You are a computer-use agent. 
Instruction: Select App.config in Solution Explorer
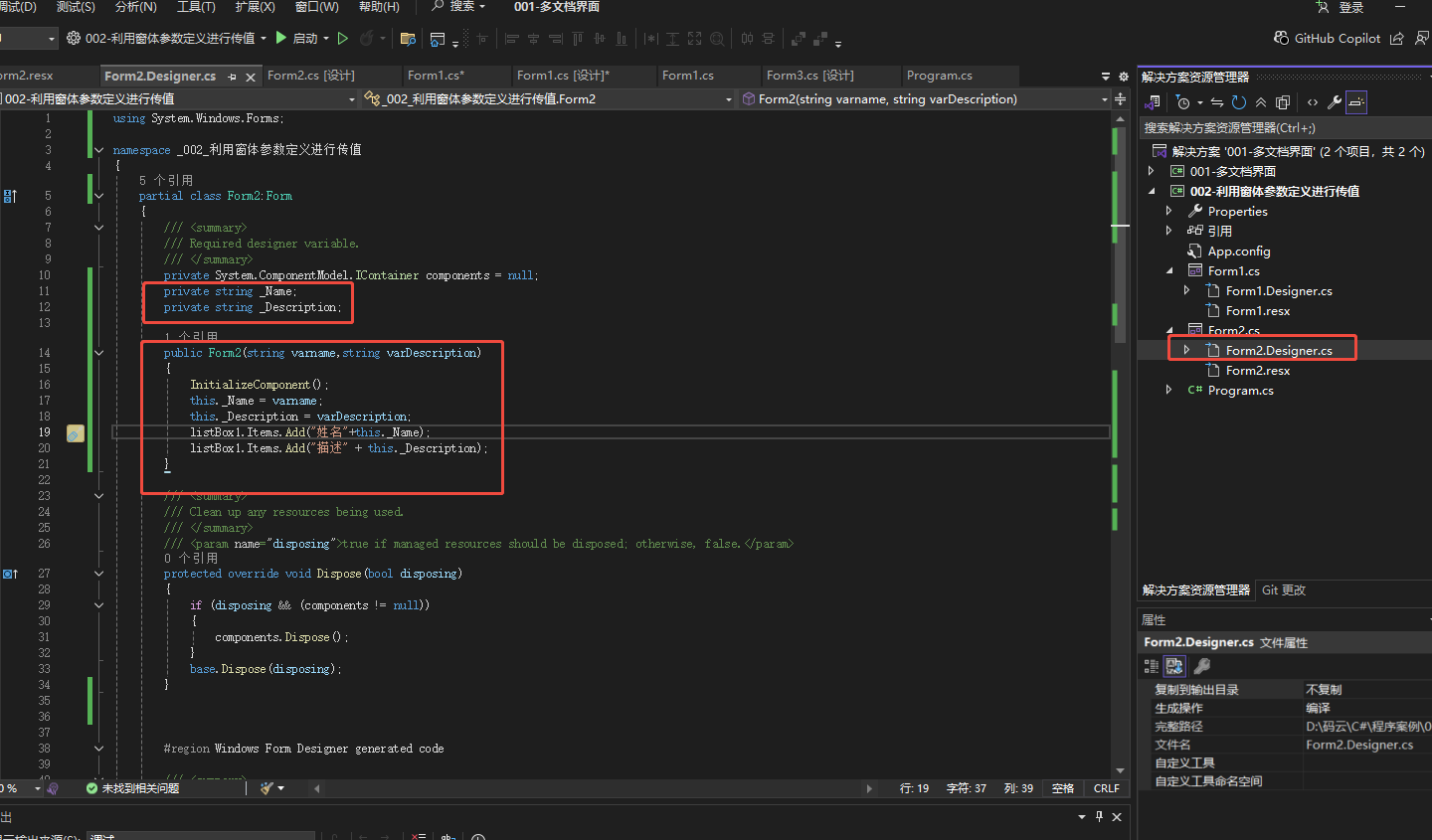click(x=1238, y=251)
